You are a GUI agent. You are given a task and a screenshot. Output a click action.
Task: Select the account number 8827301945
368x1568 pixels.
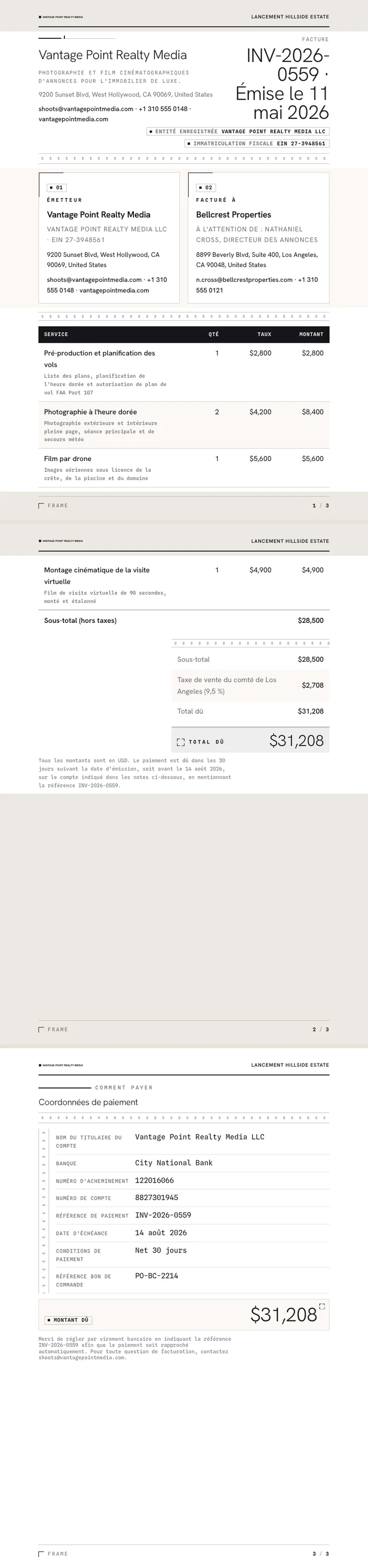156,1197
